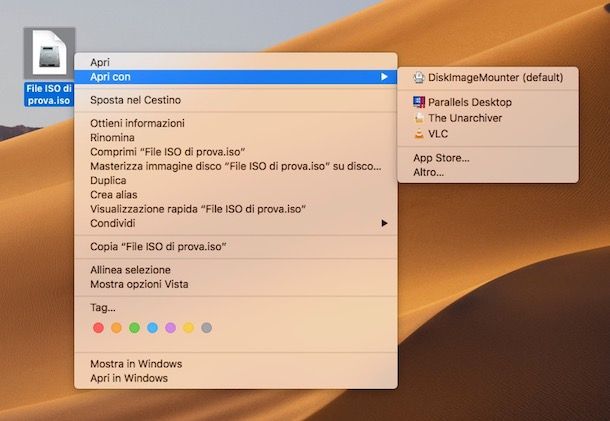Expand the Apri con submenu arrow

click(x=384, y=77)
